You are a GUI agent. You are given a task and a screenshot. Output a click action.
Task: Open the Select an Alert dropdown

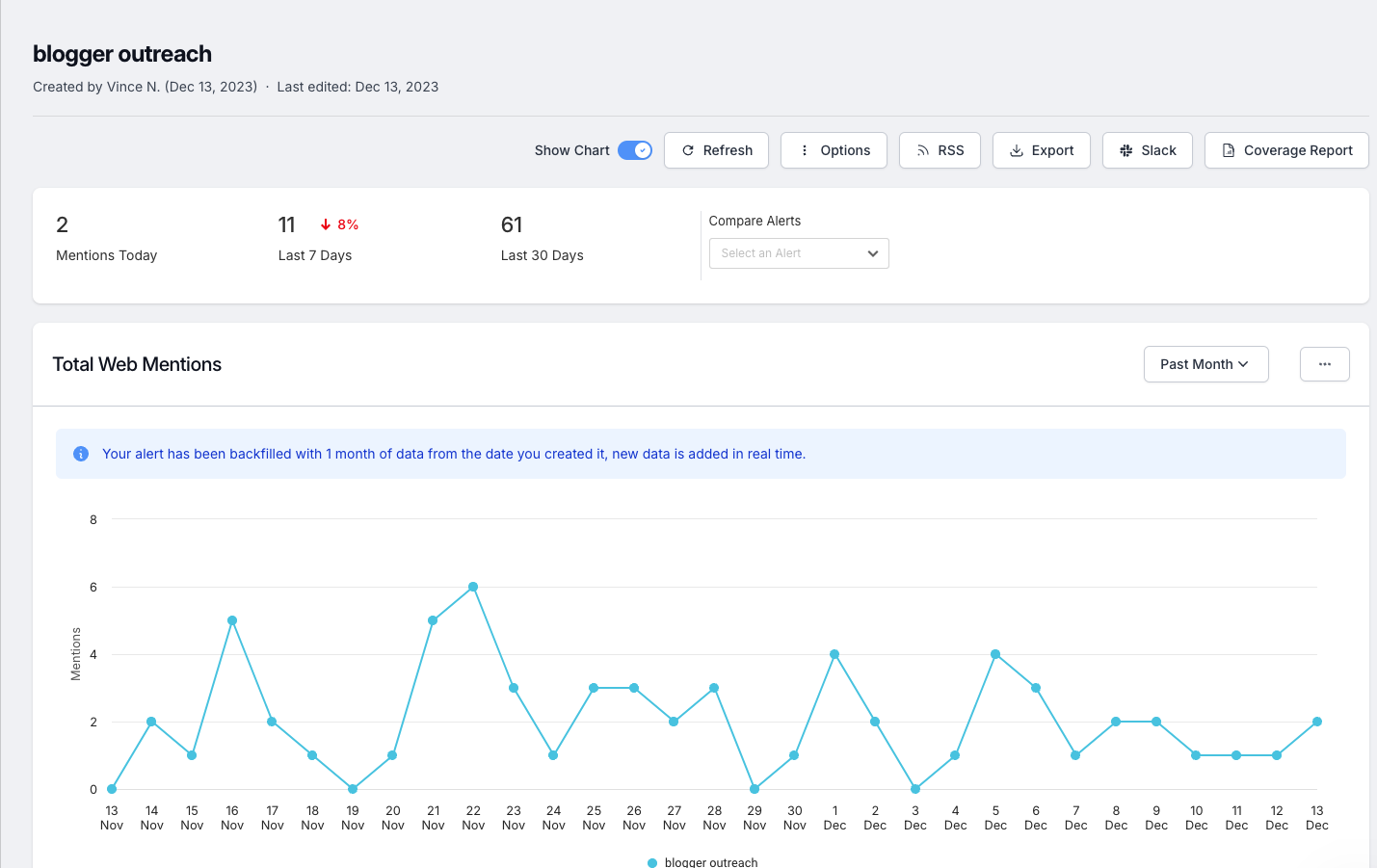tap(799, 253)
